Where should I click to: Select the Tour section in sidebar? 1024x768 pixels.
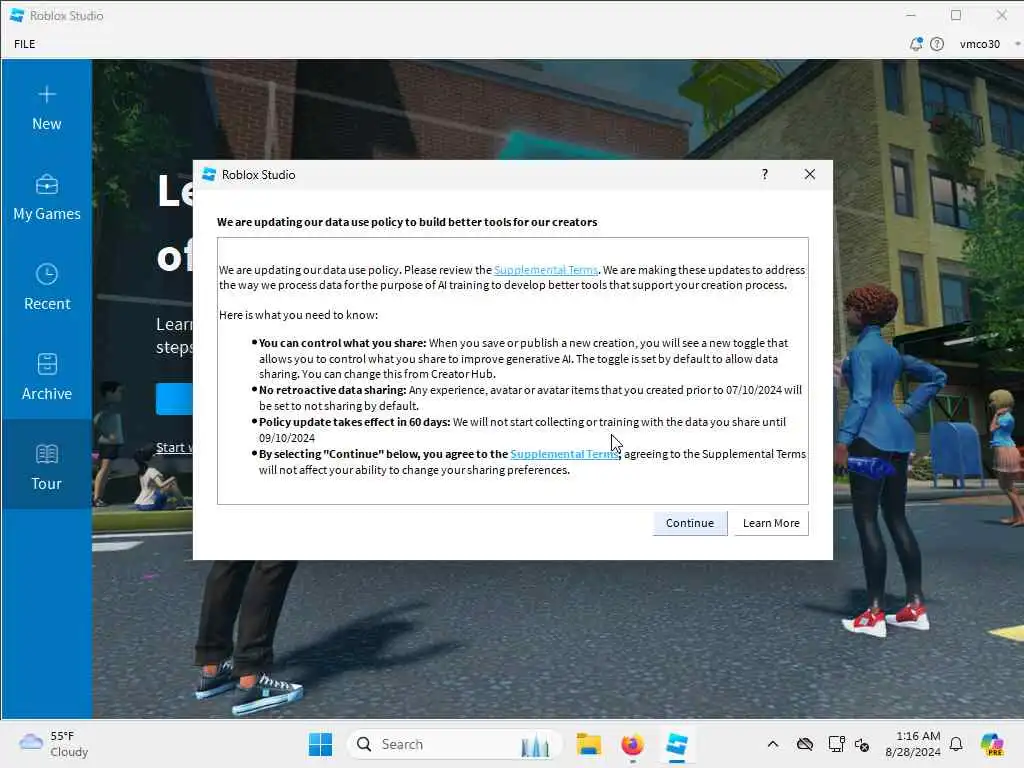(46, 464)
